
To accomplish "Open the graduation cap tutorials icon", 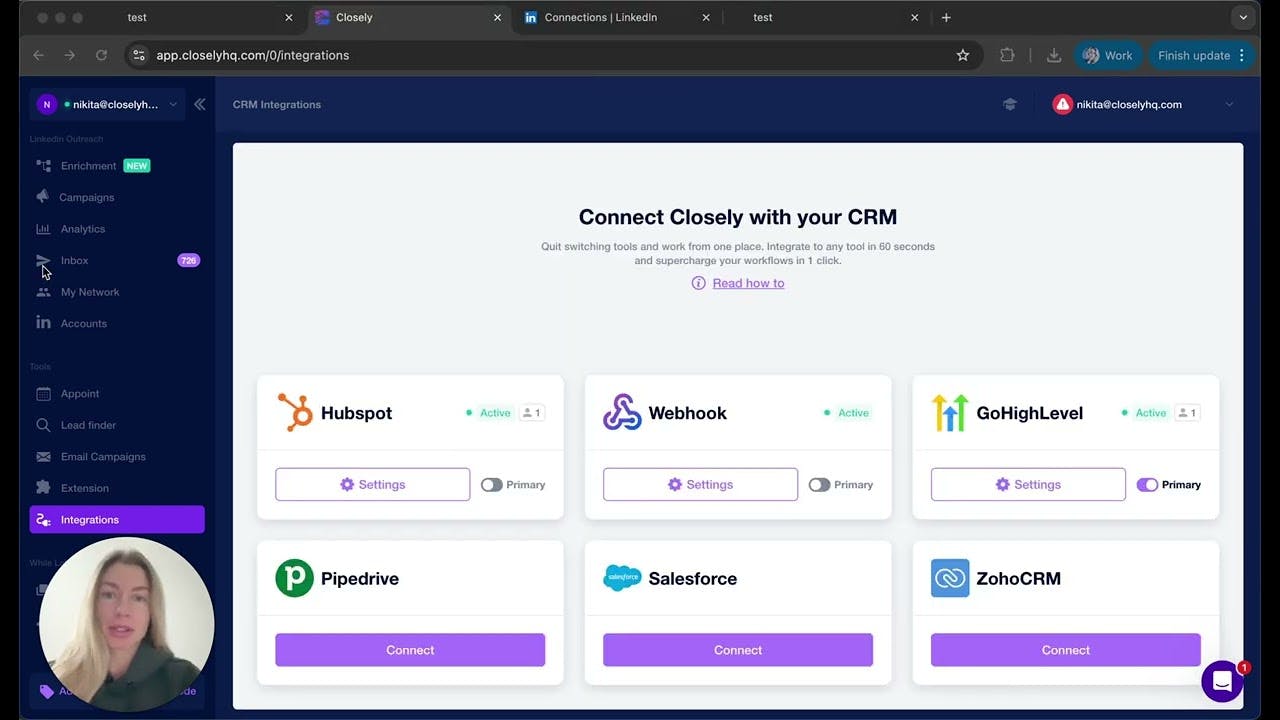I will pyautogui.click(x=1010, y=104).
